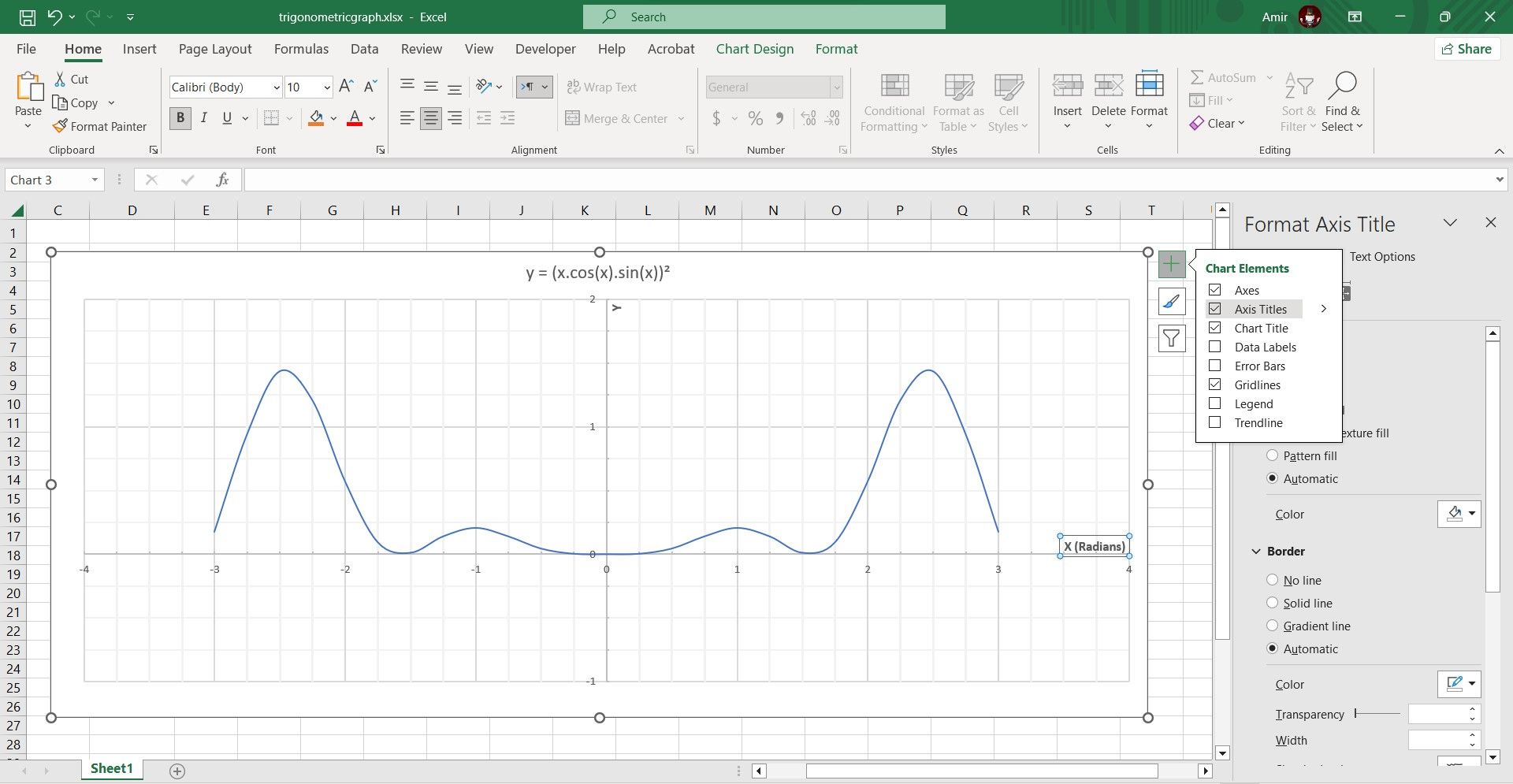
Task: Open Merge & Center dropdown arrow
Action: tap(681, 119)
